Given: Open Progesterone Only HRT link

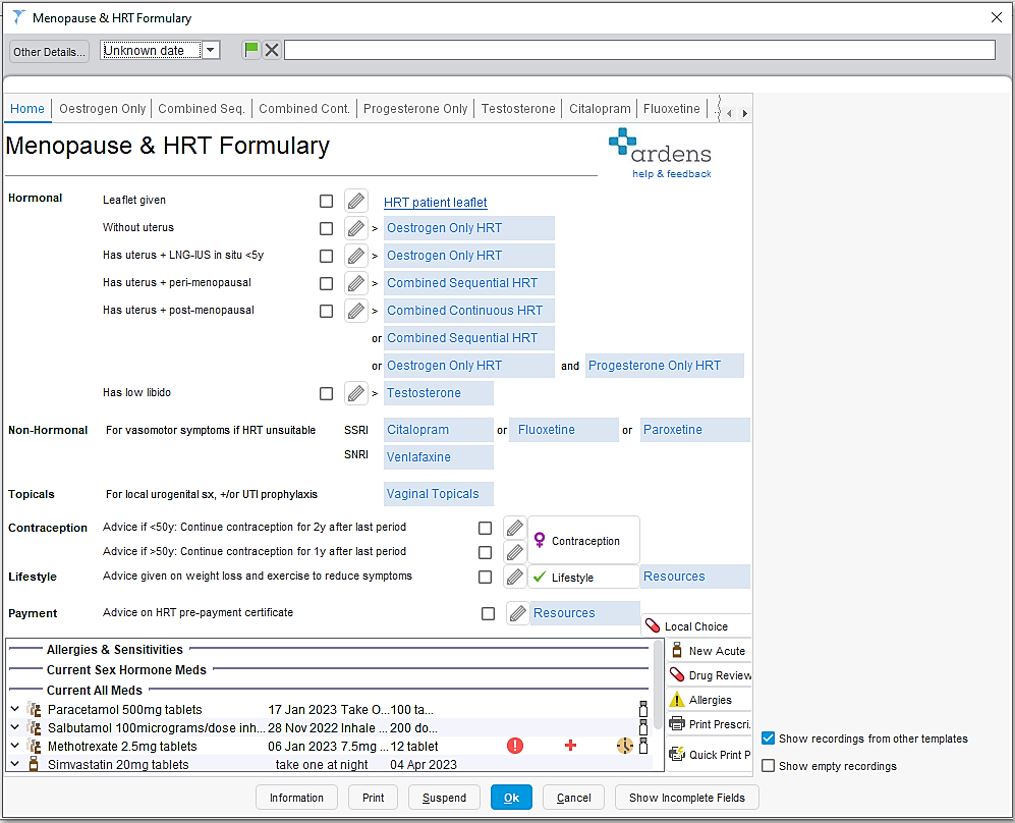Looking at the screenshot, I should coord(664,366).
